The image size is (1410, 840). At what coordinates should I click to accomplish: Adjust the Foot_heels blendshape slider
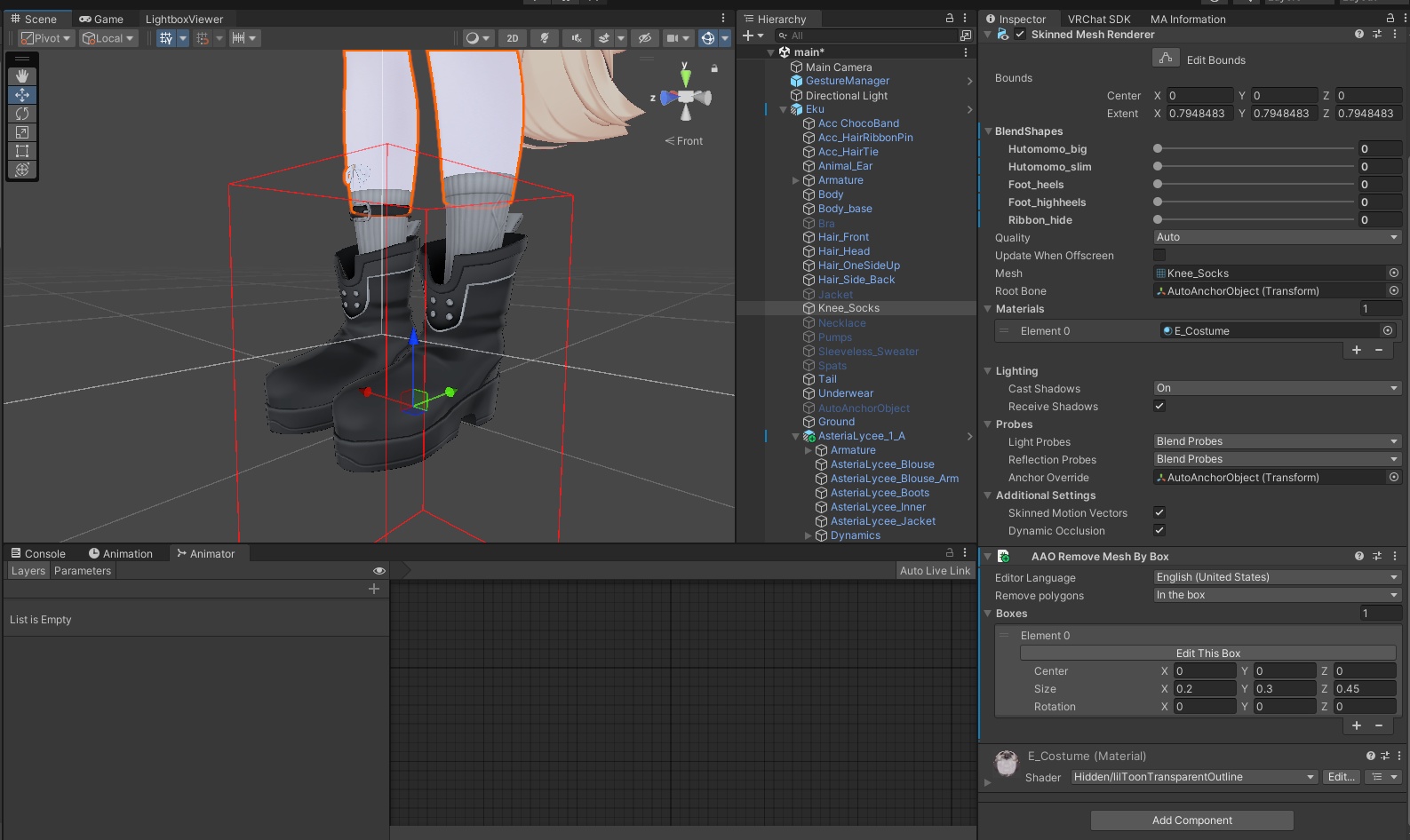pos(1158,185)
